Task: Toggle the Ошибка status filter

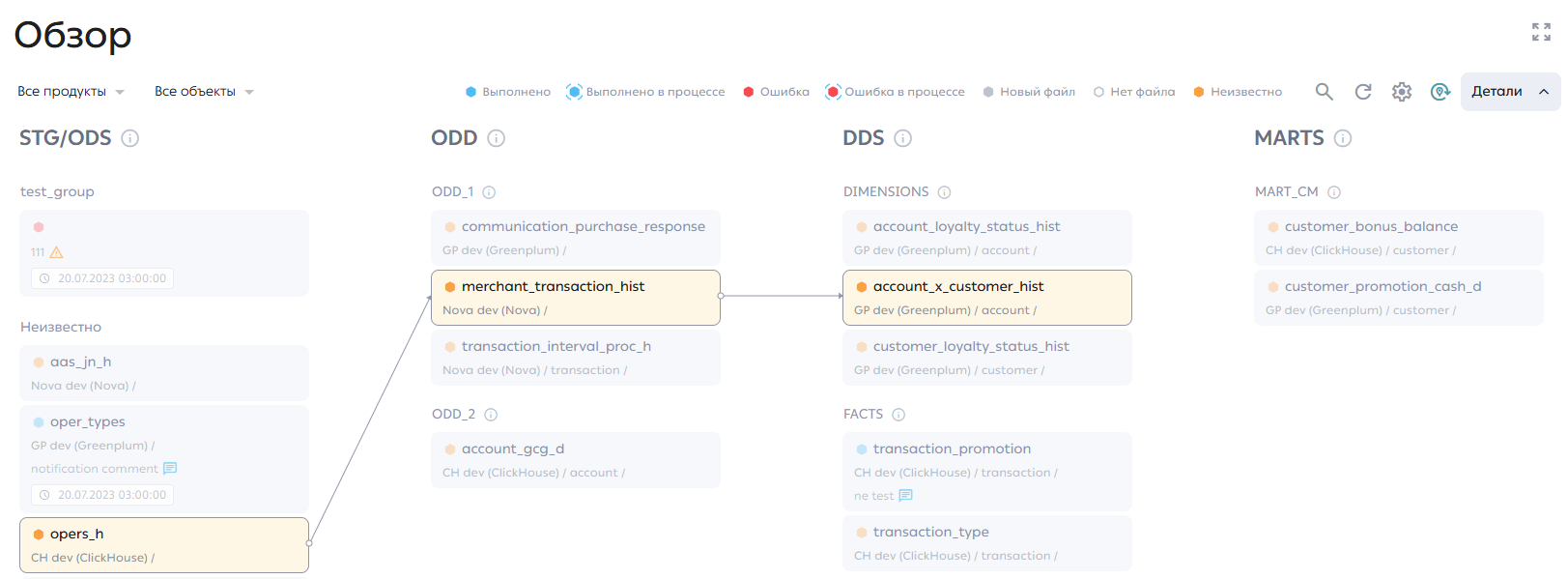Action: click(776, 92)
